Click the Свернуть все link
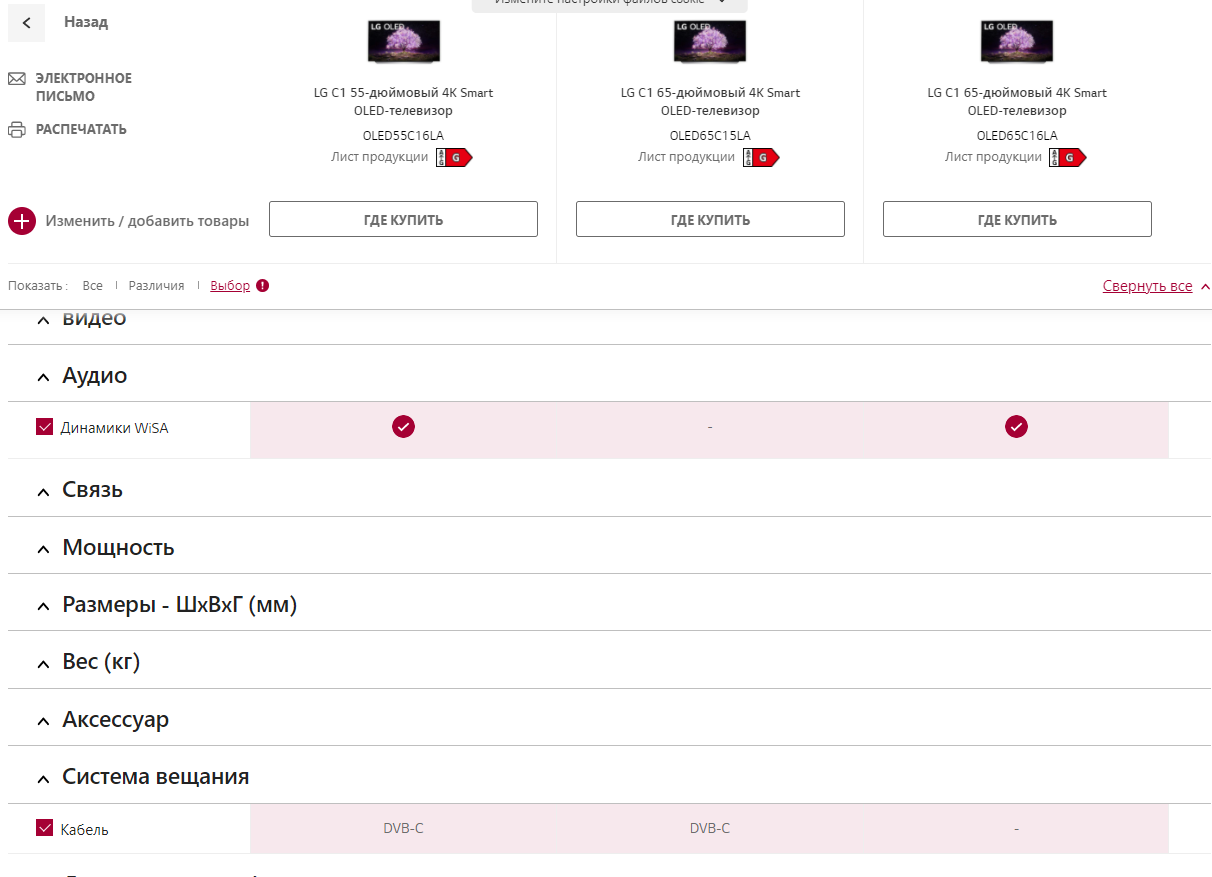 tap(1147, 286)
